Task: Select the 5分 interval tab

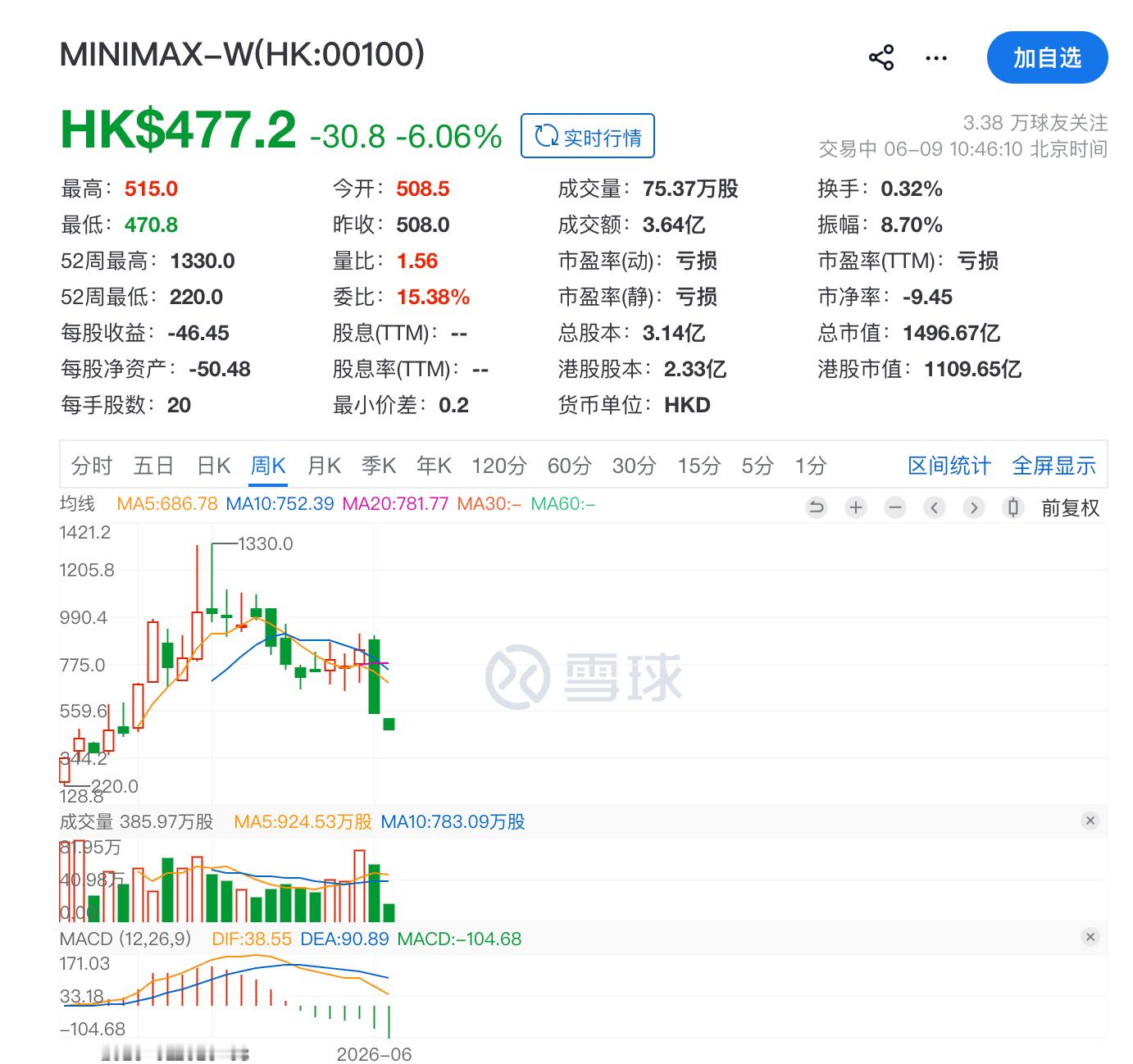Action: point(758,466)
